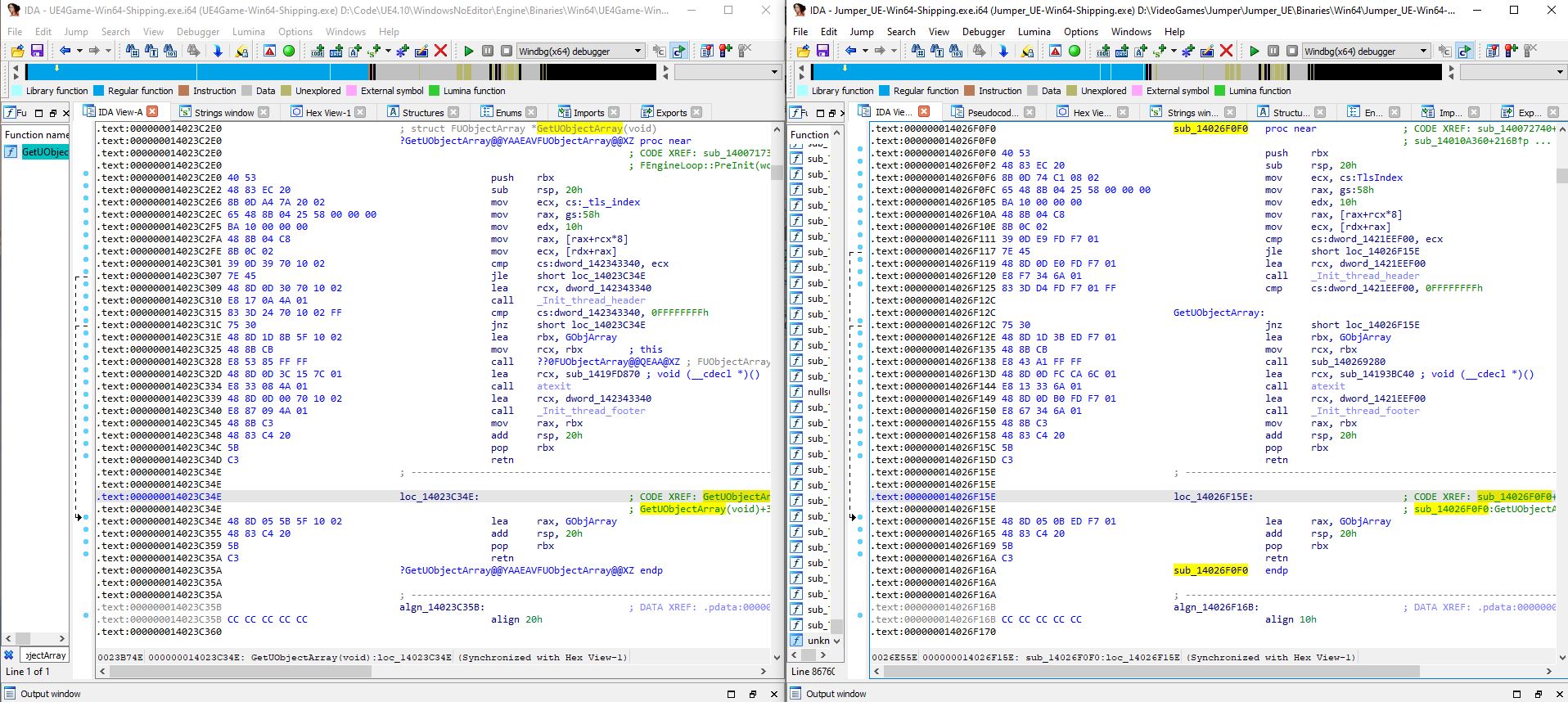Pause the process in UE4Game window
The height and width of the screenshot is (702, 1568).
tap(488, 51)
